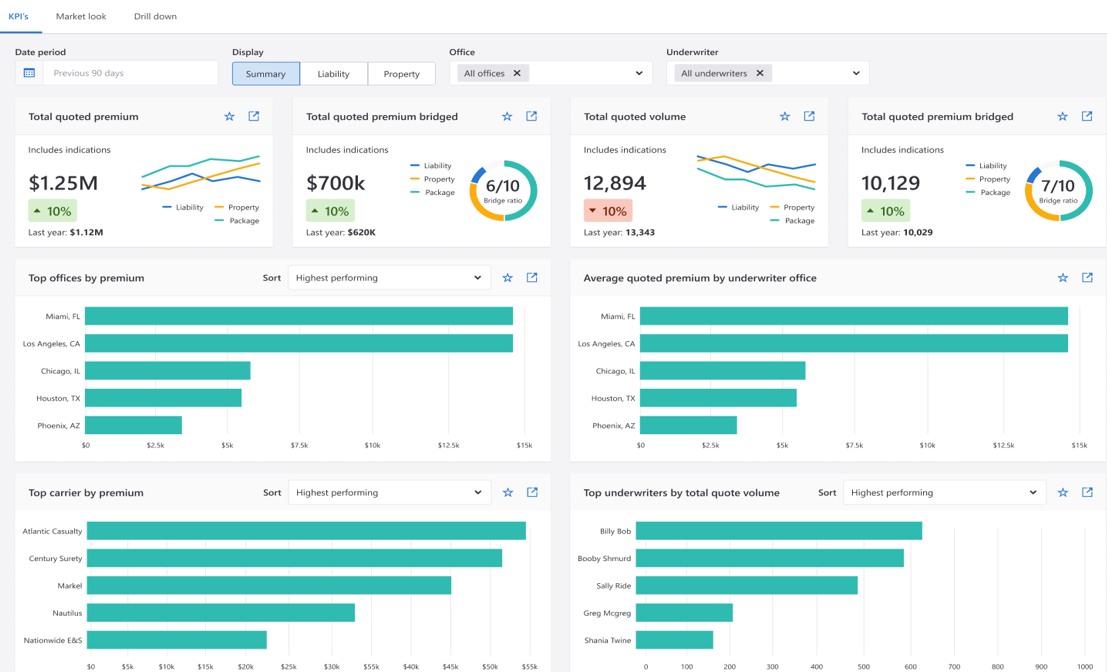Click the 6/10 bridge ratio donut chart
The width and height of the screenshot is (1107, 672).
[x=503, y=190]
